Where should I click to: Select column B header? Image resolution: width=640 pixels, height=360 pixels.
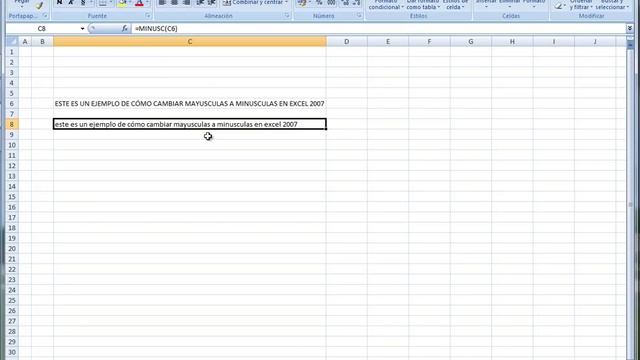click(42, 42)
